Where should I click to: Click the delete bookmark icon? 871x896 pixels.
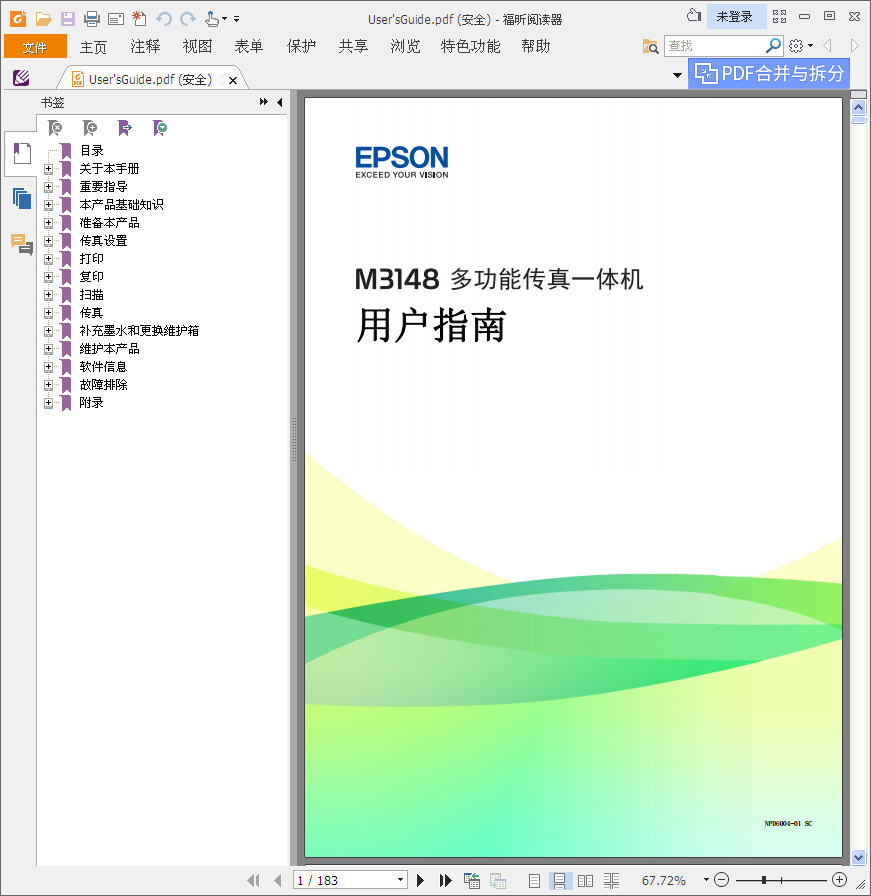point(55,128)
